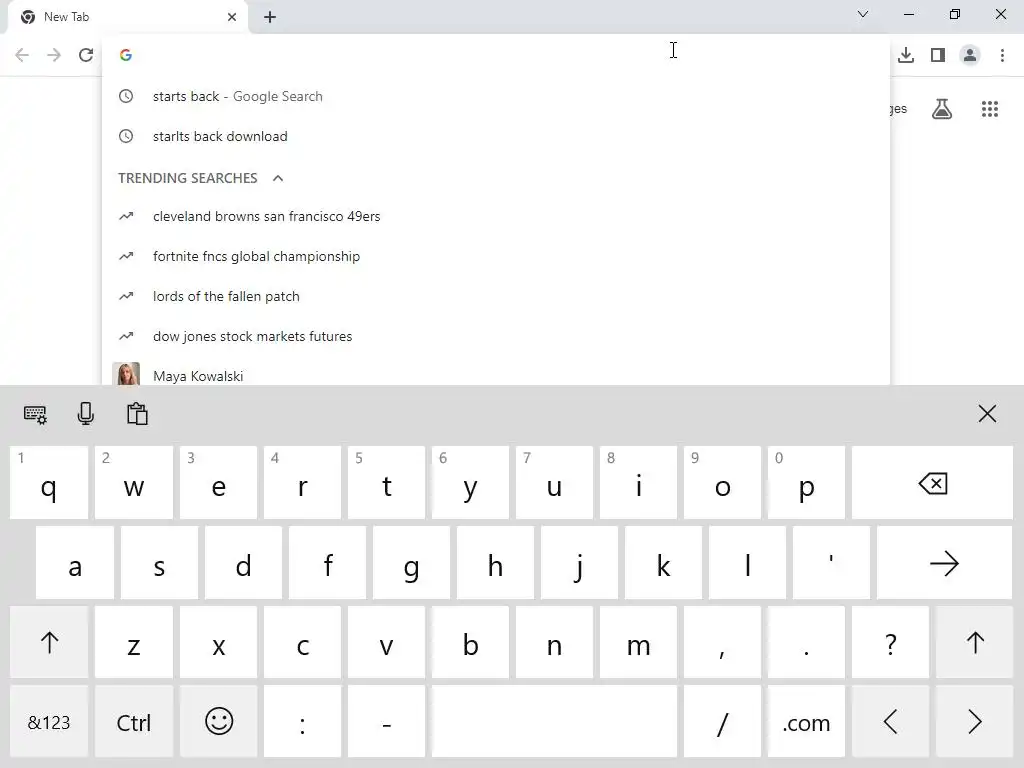1024x768 pixels.
Task: Tap the question mark key
Action: [890, 643]
